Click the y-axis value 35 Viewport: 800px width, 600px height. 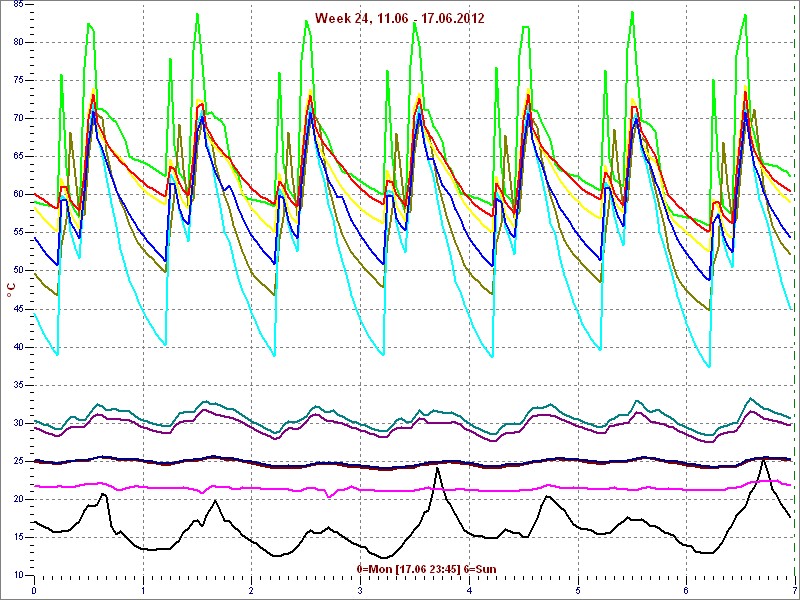(x=17, y=385)
